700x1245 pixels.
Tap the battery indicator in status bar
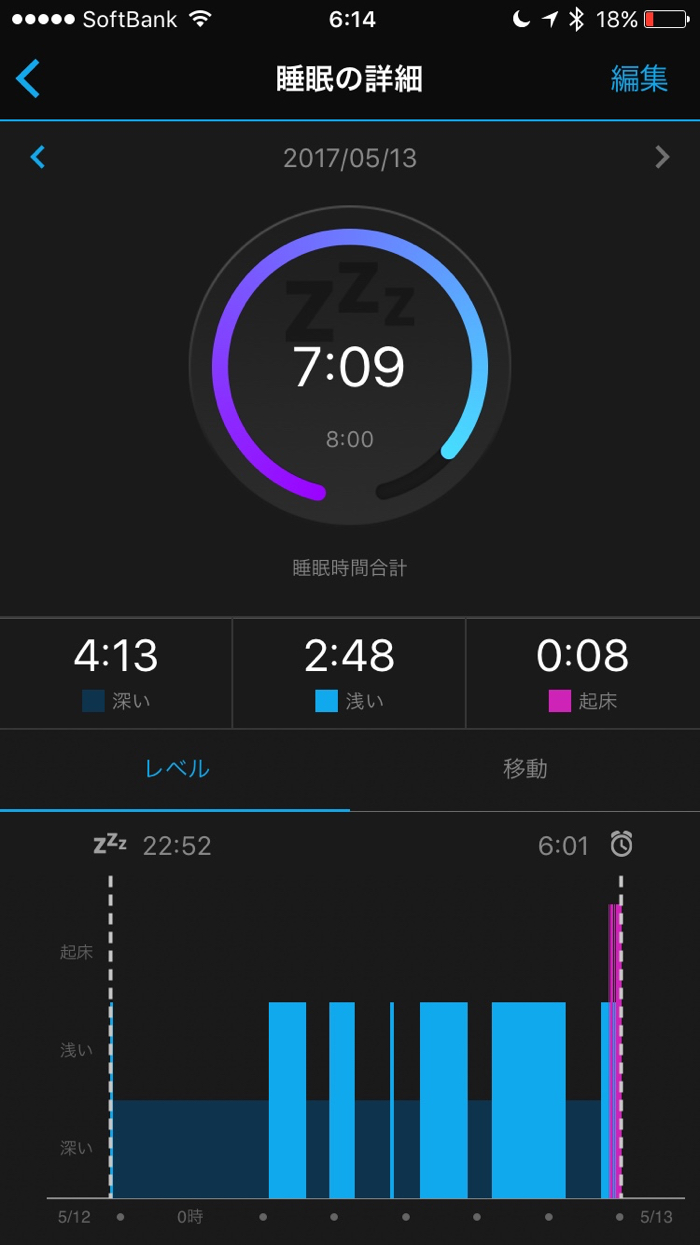(666, 19)
